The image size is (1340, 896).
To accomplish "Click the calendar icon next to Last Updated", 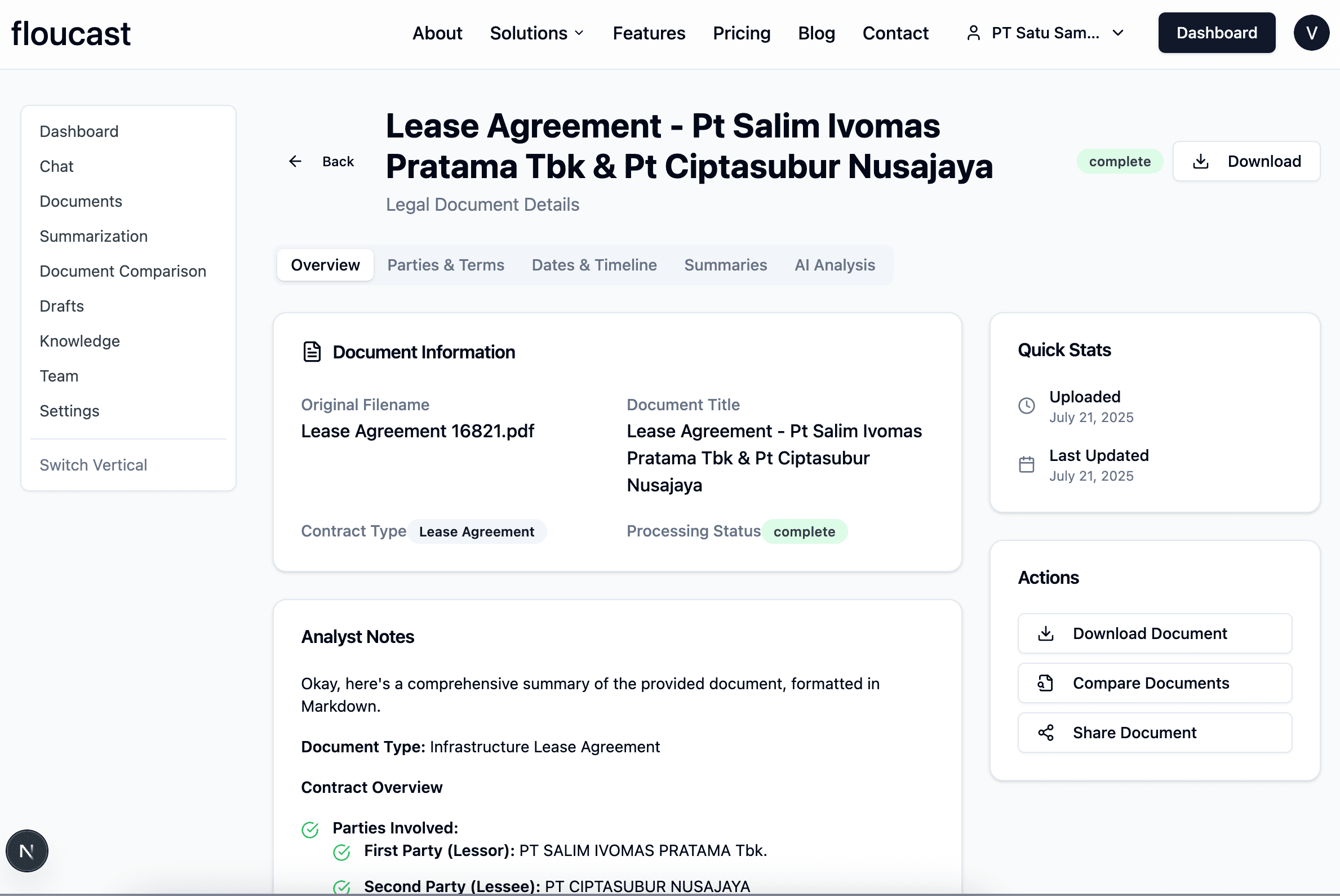I will pos(1027,464).
